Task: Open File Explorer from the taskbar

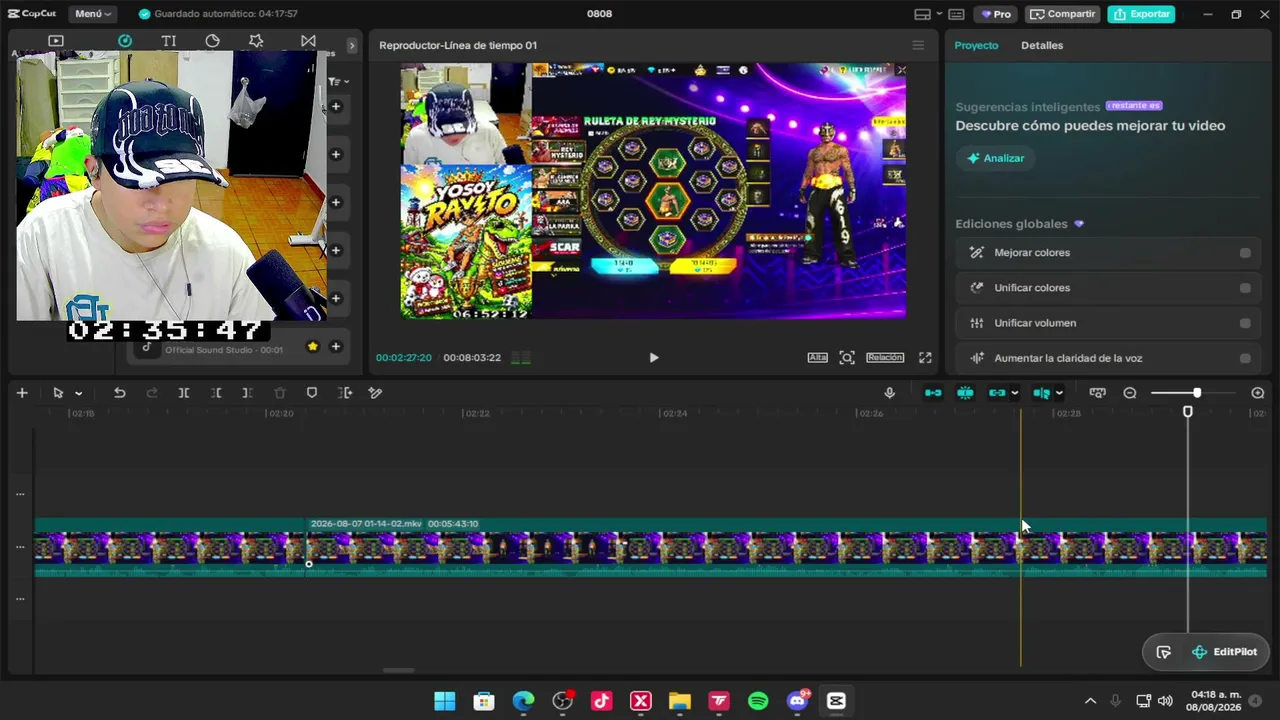Action: tap(680, 701)
